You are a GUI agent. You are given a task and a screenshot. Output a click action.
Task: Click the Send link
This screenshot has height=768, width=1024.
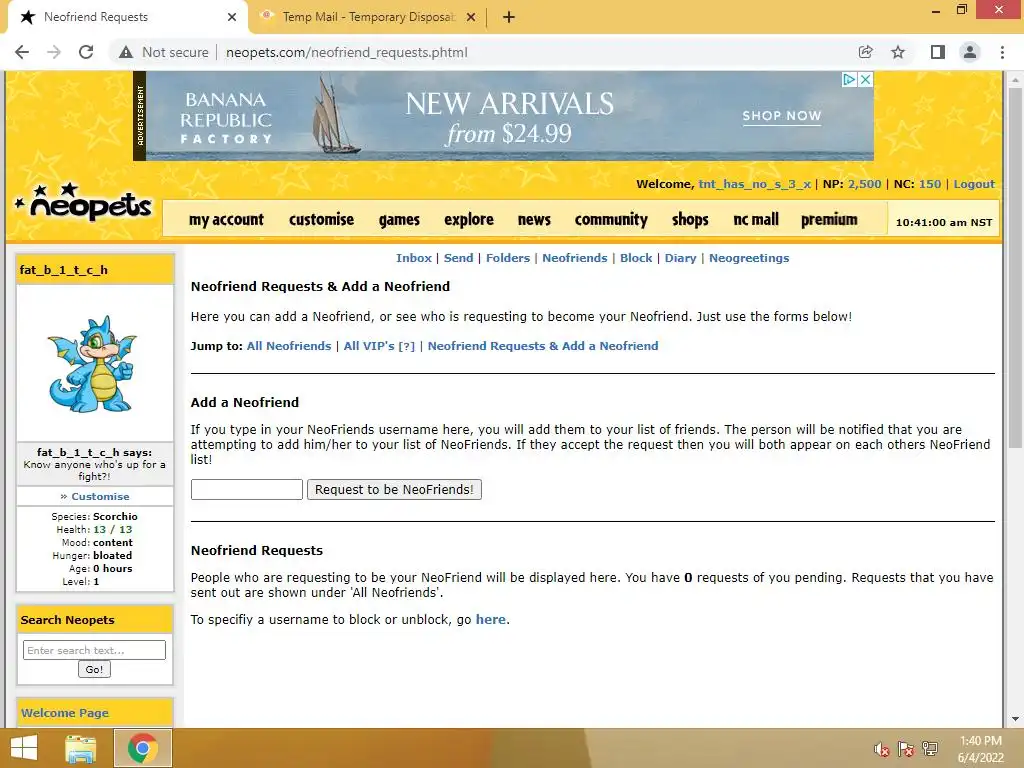pyautogui.click(x=458, y=258)
